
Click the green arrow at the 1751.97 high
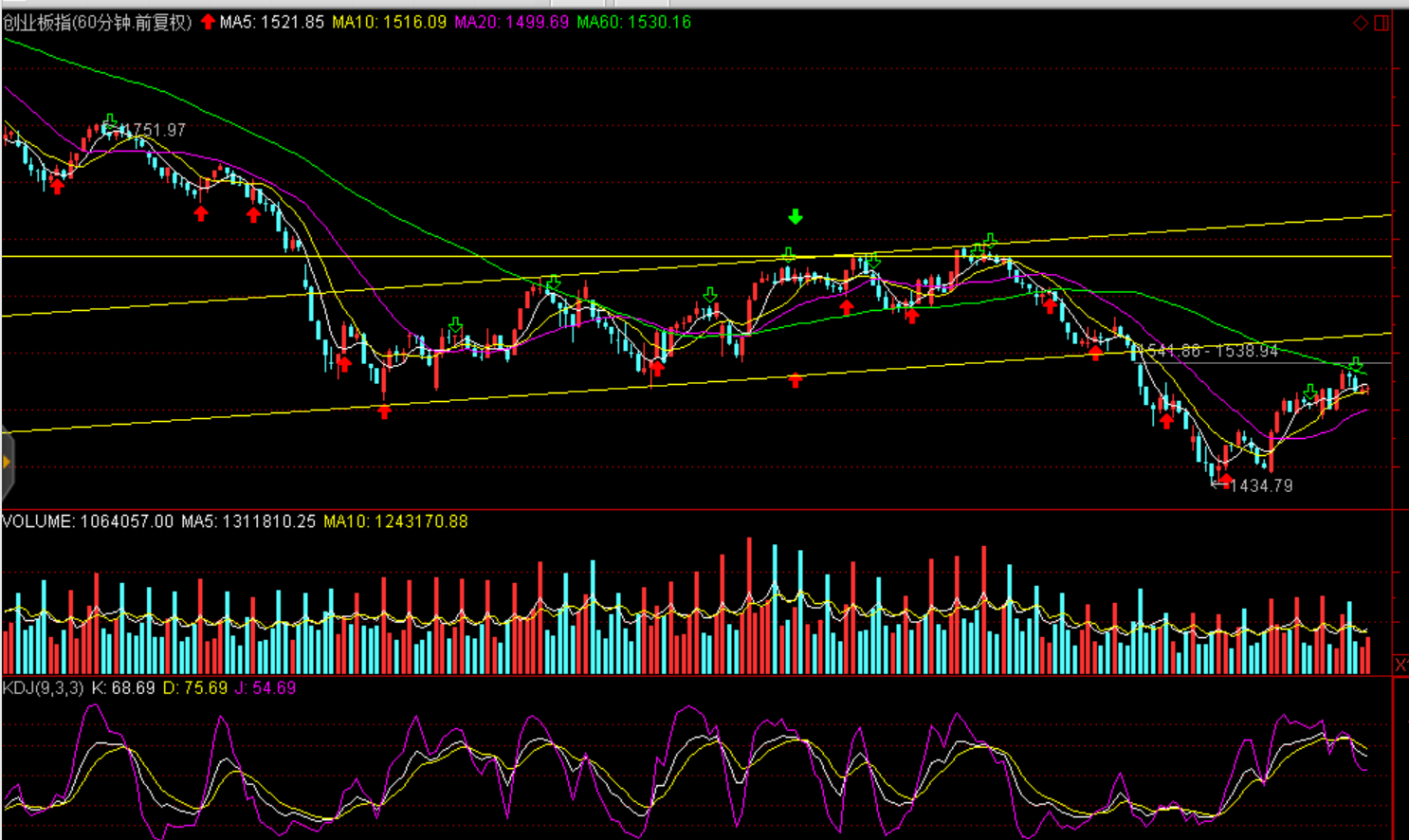point(110,121)
